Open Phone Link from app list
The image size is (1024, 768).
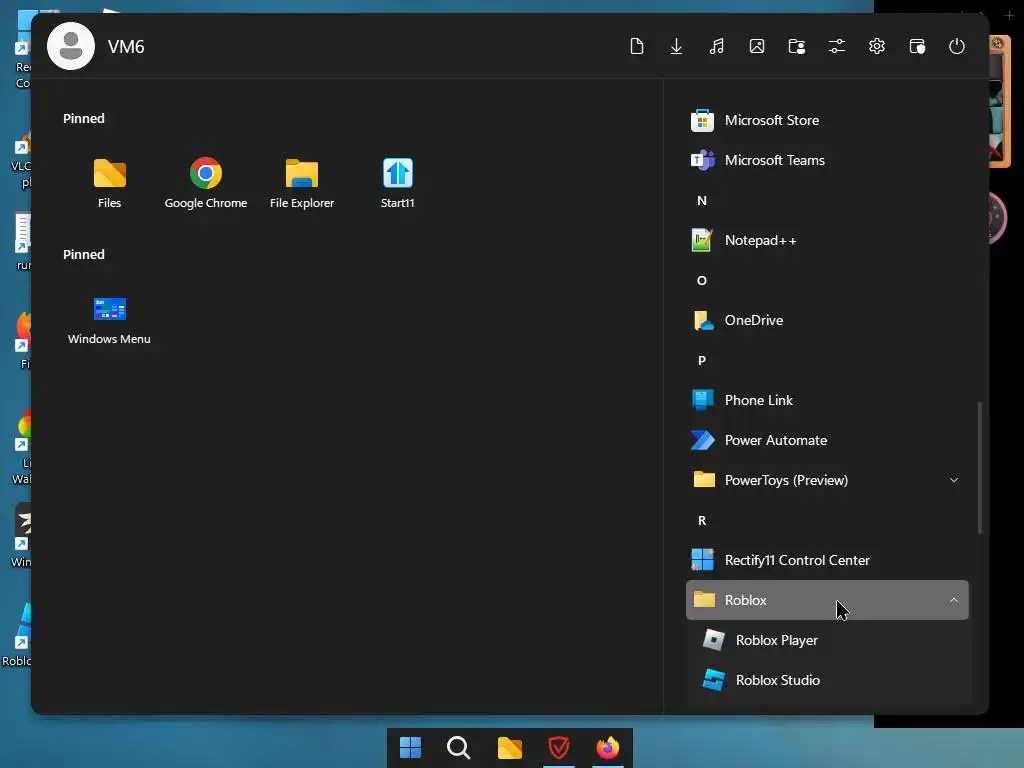pyautogui.click(x=827, y=400)
